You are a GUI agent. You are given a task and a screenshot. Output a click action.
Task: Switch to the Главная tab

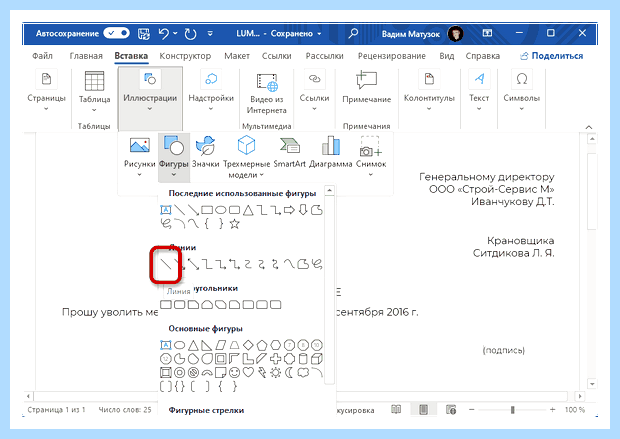click(x=86, y=56)
